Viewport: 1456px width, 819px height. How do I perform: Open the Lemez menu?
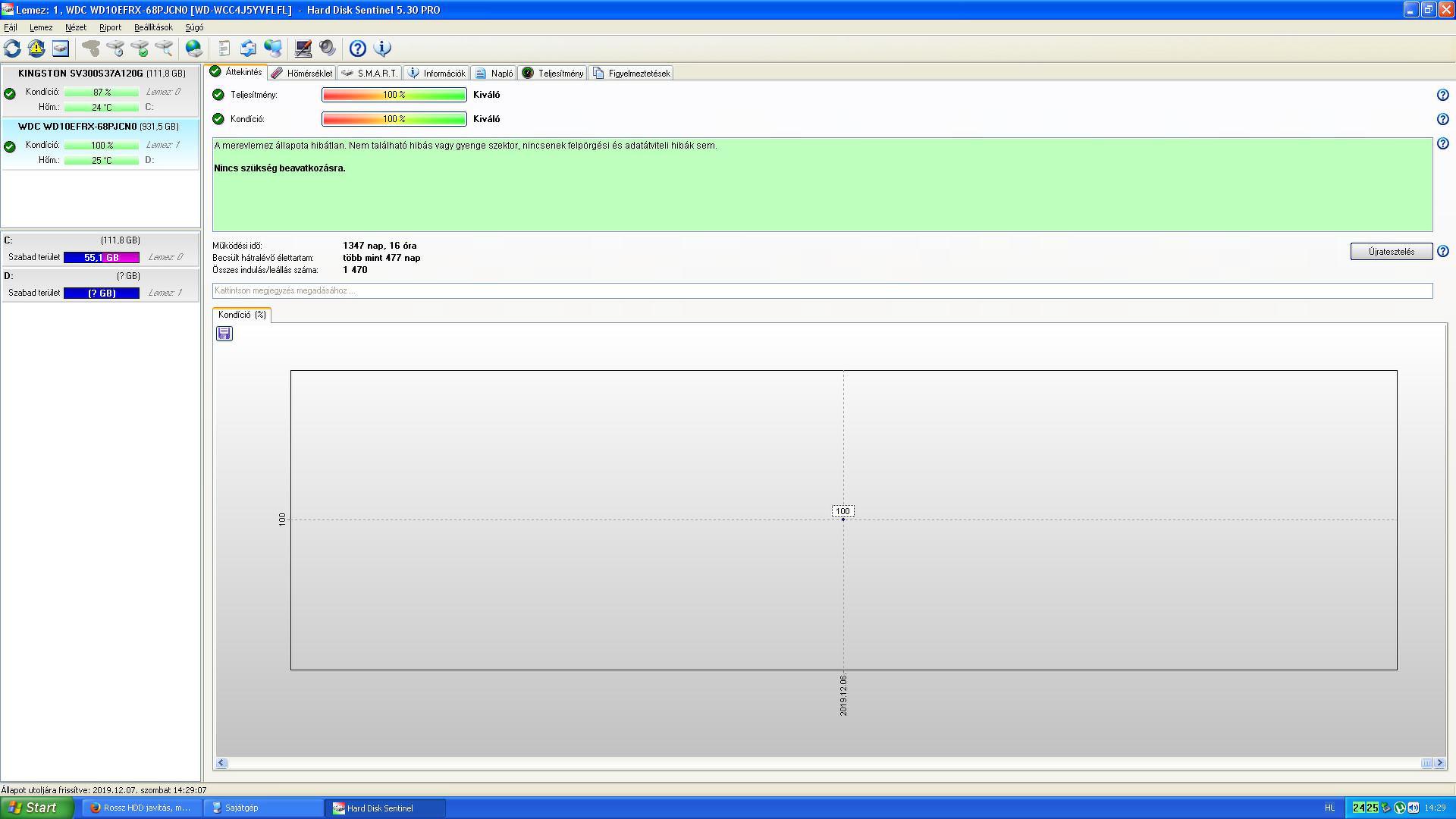(41, 27)
